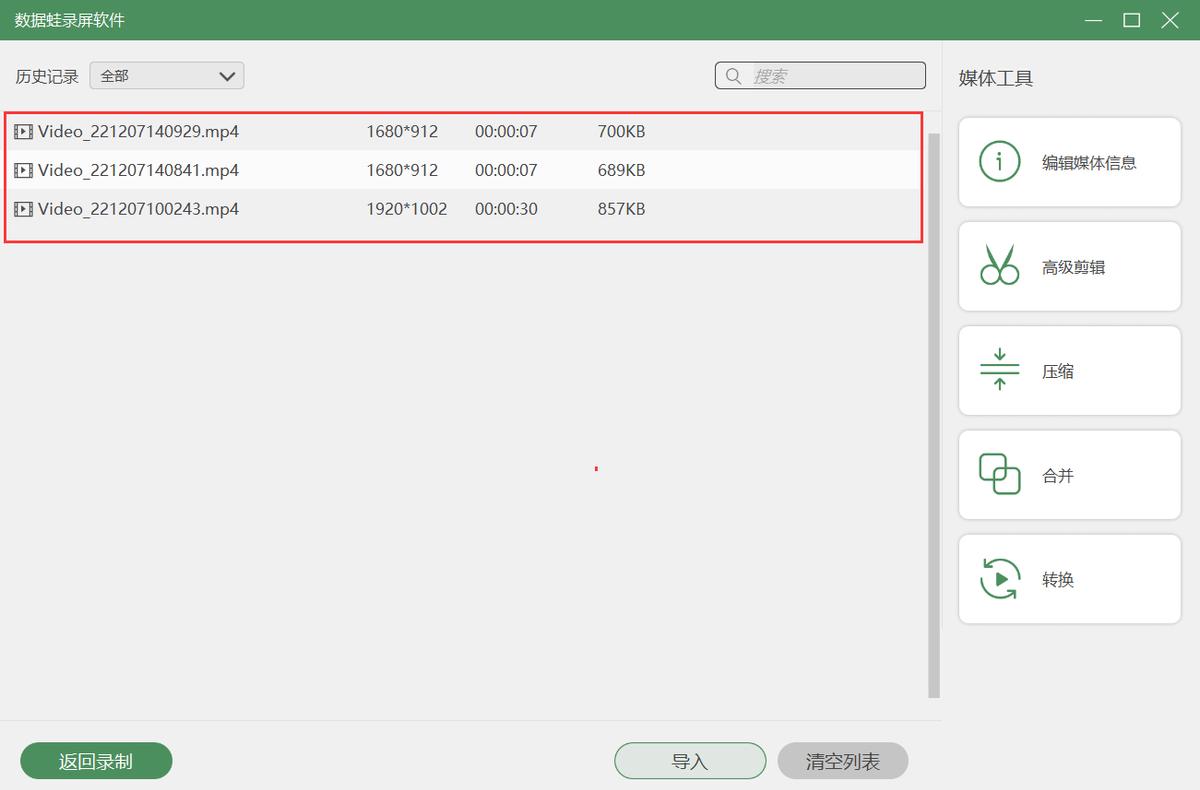Click film icon beside Video_221207140929.mp4
This screenshot has width=1200, height=790.
(x=23, y=131)
